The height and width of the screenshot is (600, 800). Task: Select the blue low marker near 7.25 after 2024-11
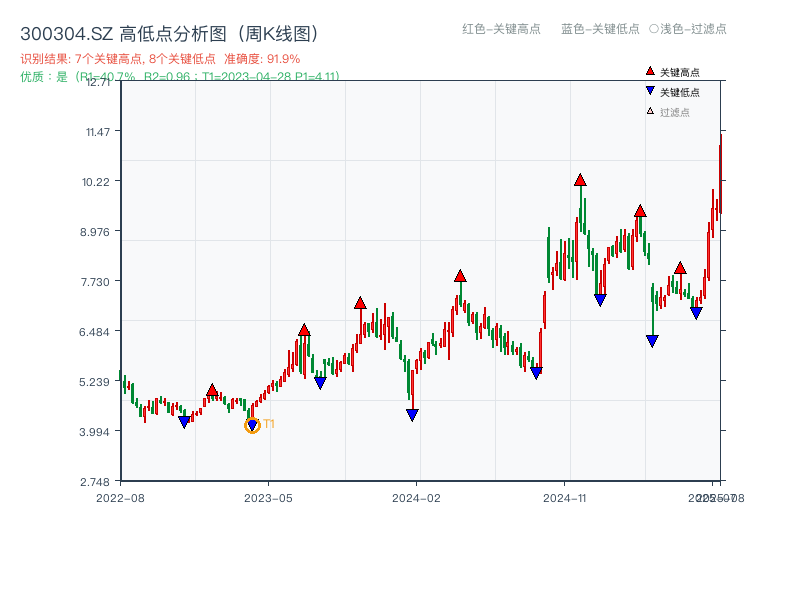click(x=600, y=300)
